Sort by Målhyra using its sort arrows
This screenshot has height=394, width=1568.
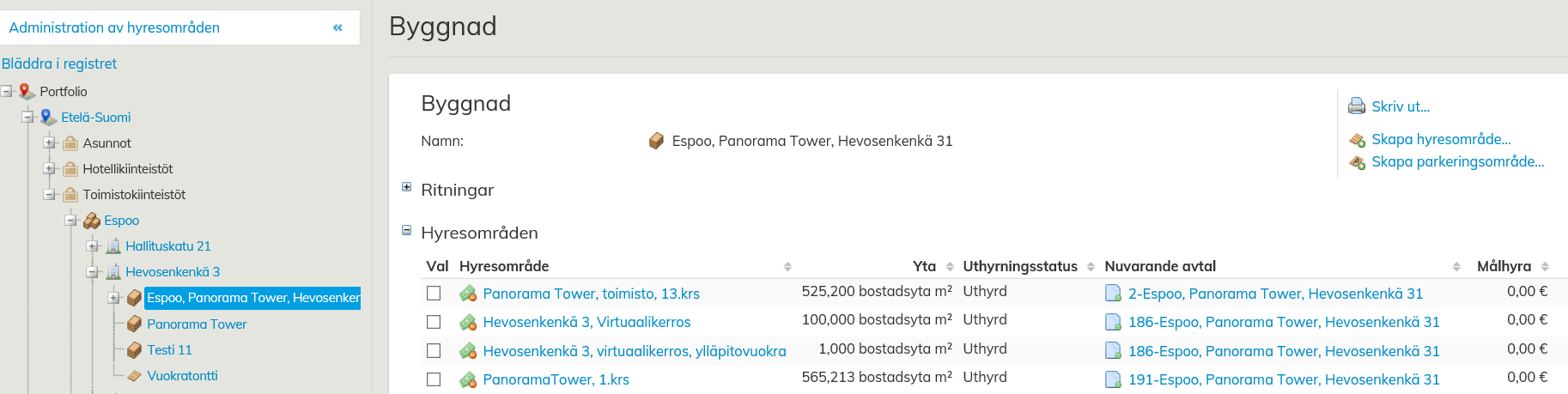point(1545,267)
